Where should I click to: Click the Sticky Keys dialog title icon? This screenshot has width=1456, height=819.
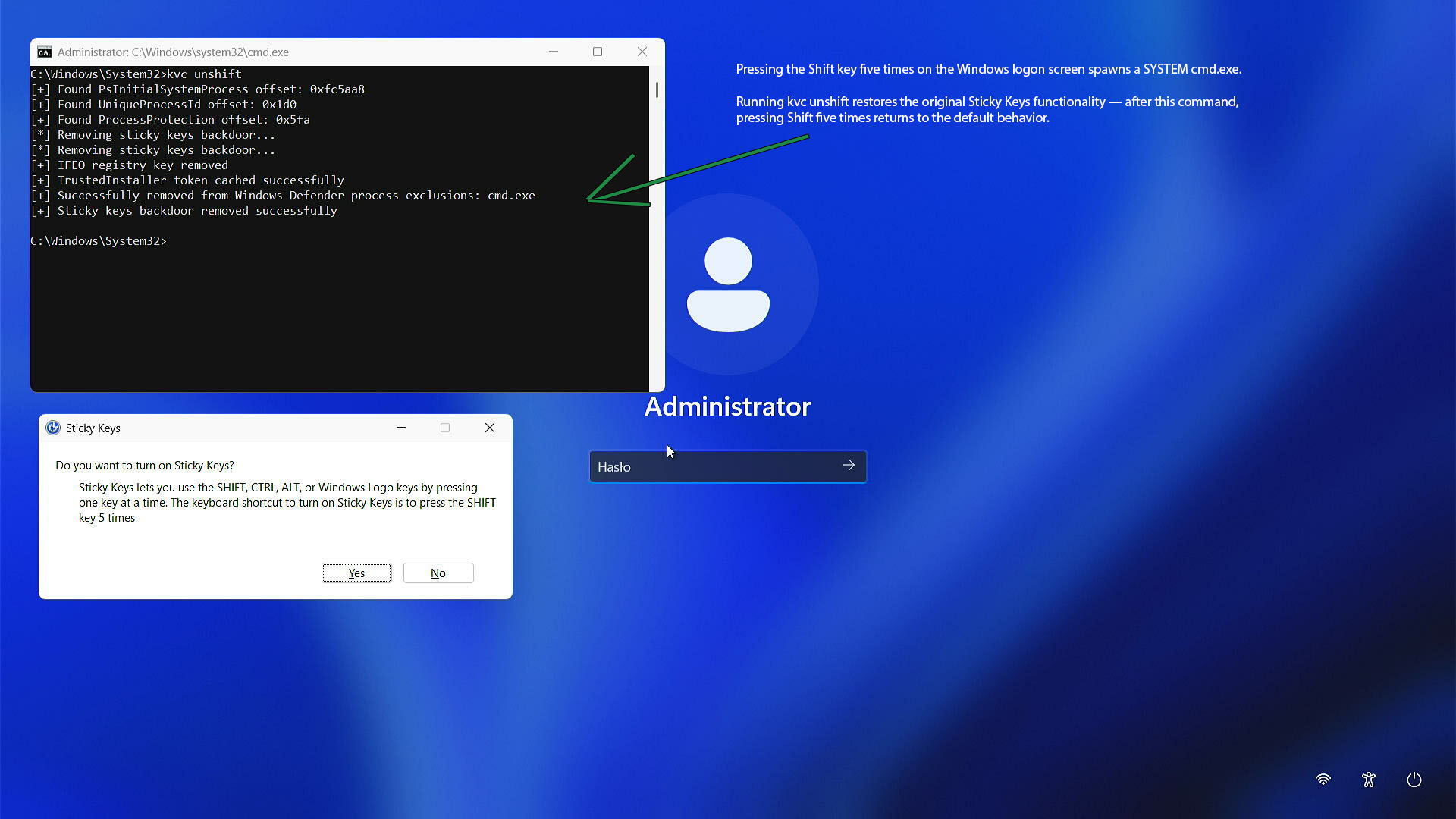(x=53, y=428)
